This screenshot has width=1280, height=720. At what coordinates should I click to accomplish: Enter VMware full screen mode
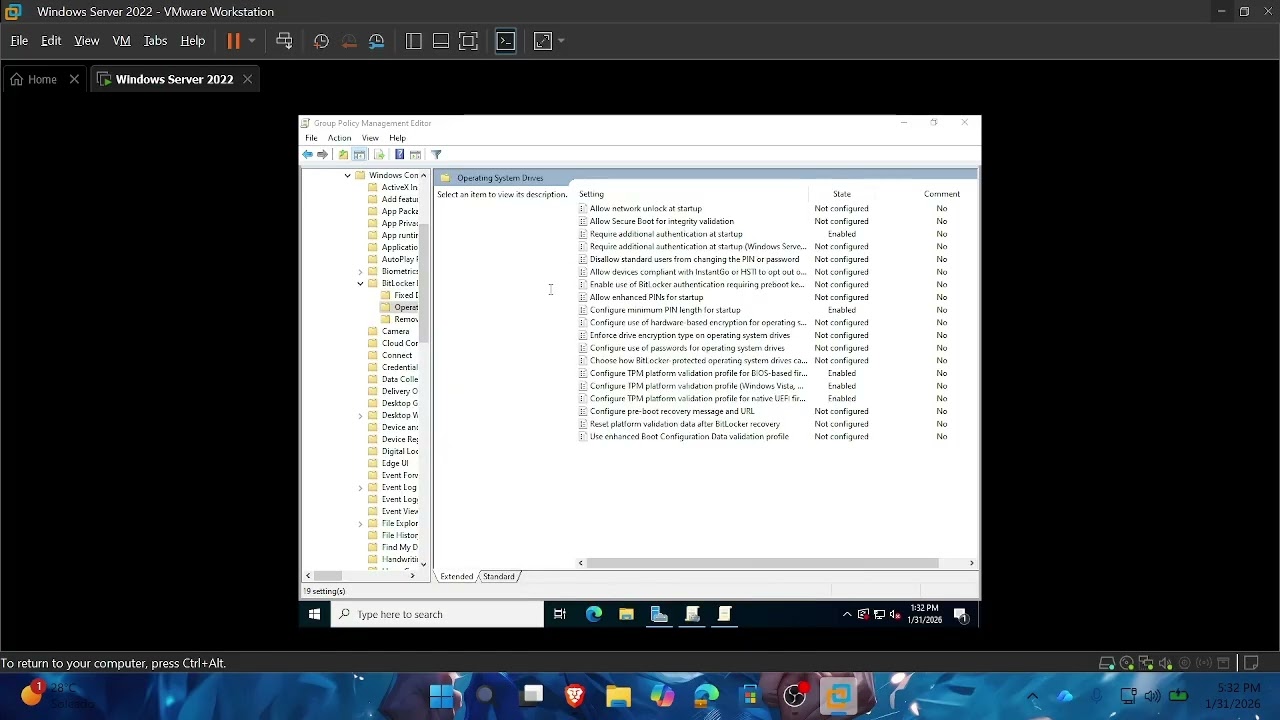point(468,41)
